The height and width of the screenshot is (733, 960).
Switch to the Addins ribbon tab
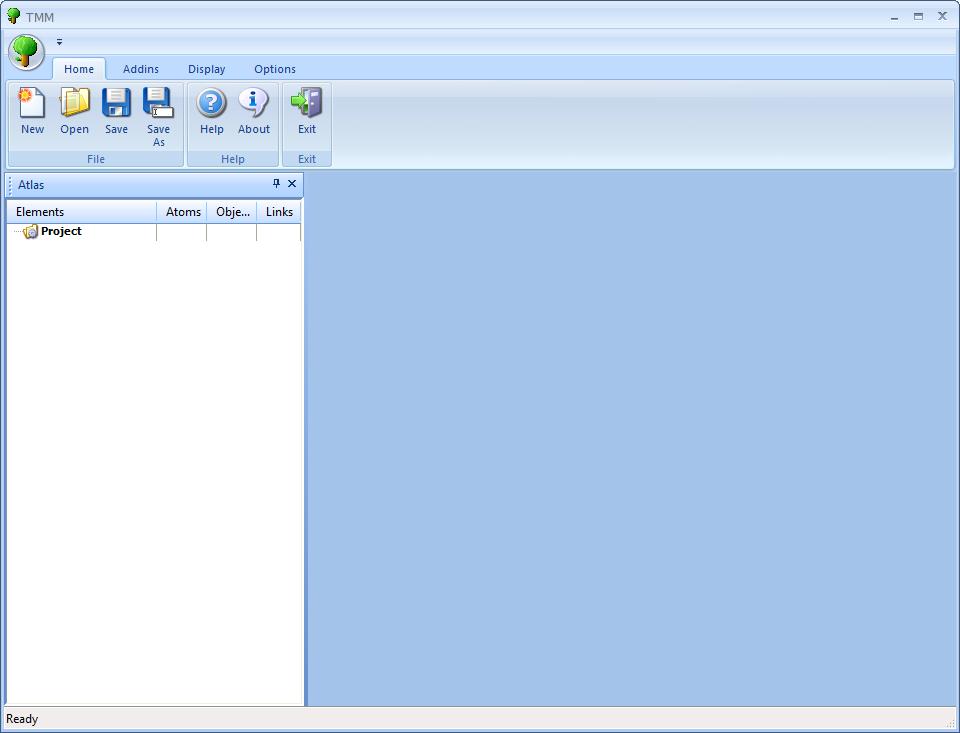[x=141, y=69]
